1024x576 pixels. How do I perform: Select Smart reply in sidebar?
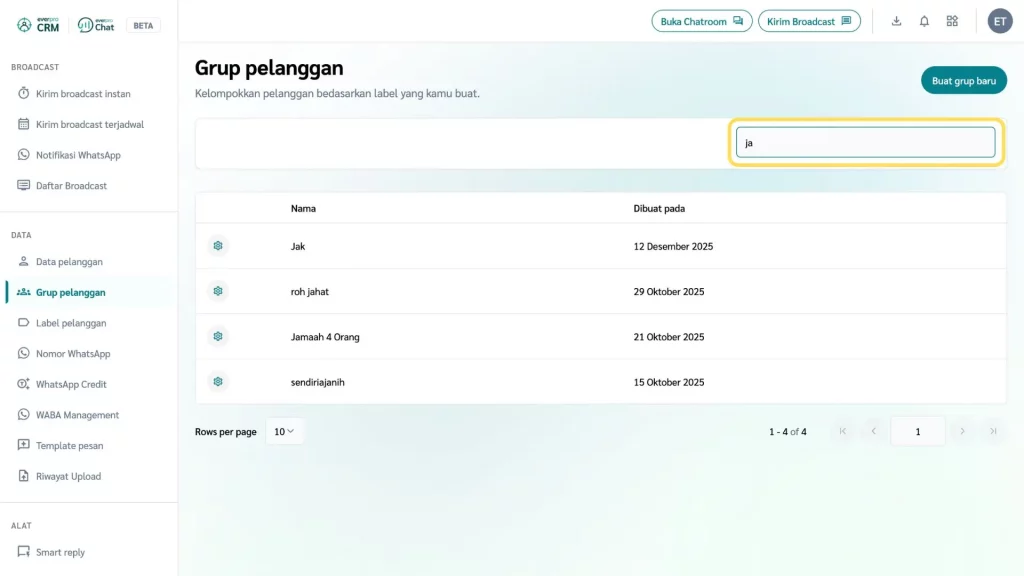(60, 552)
